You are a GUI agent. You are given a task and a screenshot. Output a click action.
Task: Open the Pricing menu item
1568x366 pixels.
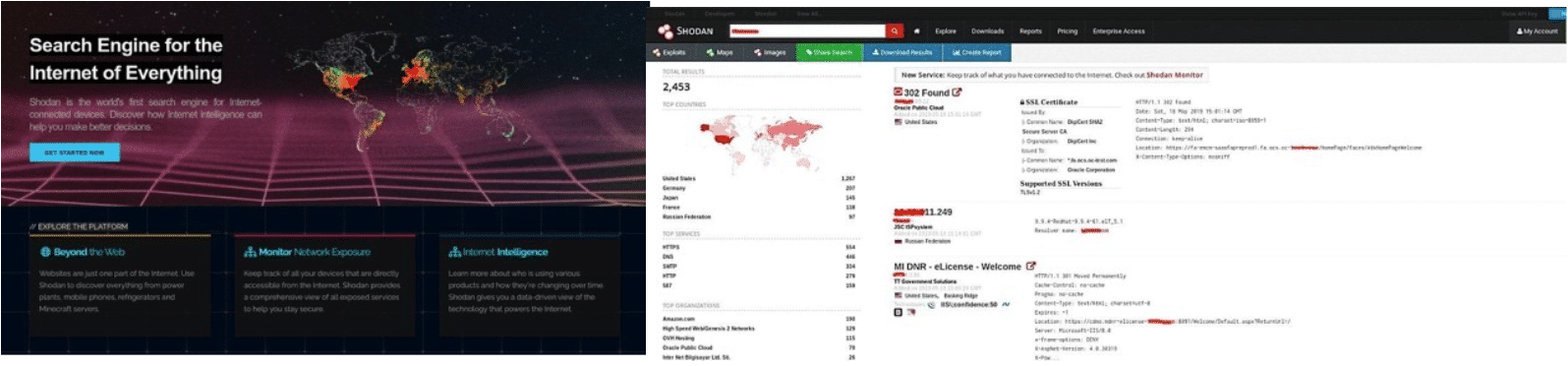(x=1068, y=30)
